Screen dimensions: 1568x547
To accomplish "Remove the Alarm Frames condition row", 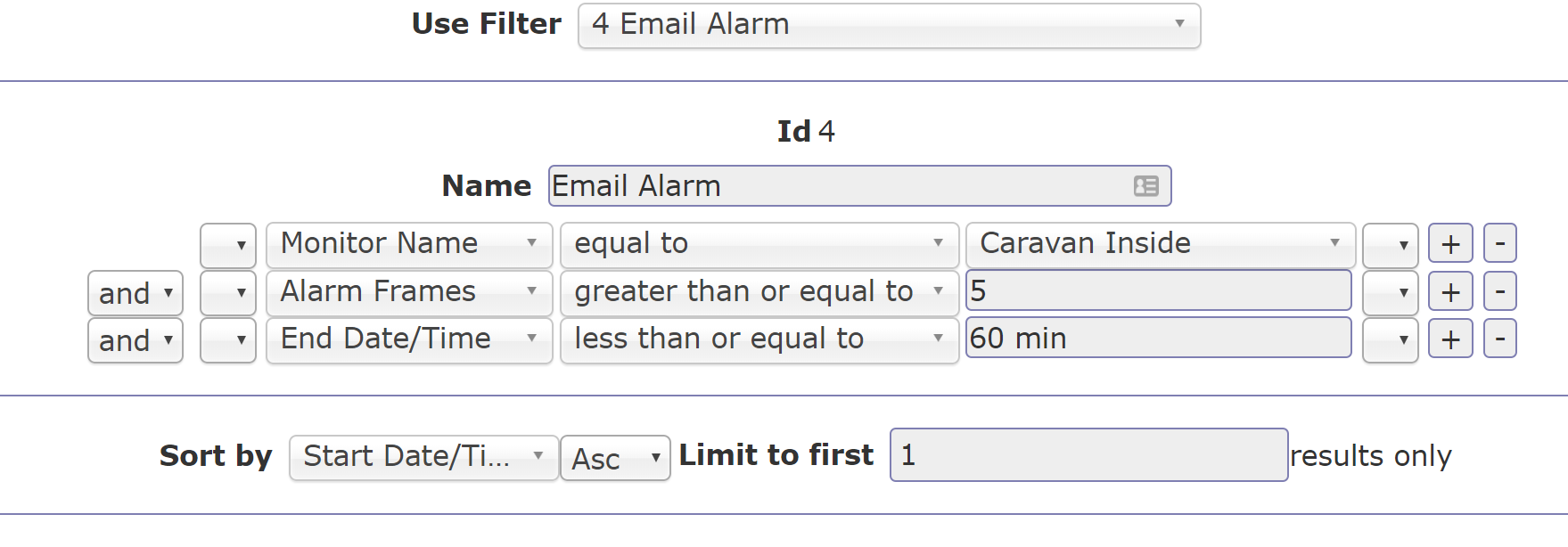I will coord(1500,291).
